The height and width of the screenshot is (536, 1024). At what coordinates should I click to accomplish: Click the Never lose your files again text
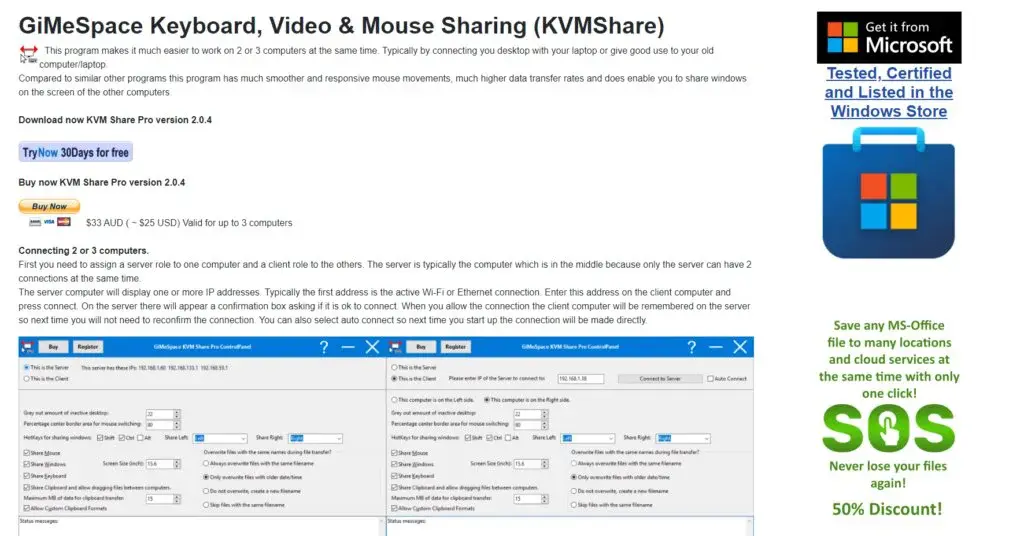click(x=888, y=475)
